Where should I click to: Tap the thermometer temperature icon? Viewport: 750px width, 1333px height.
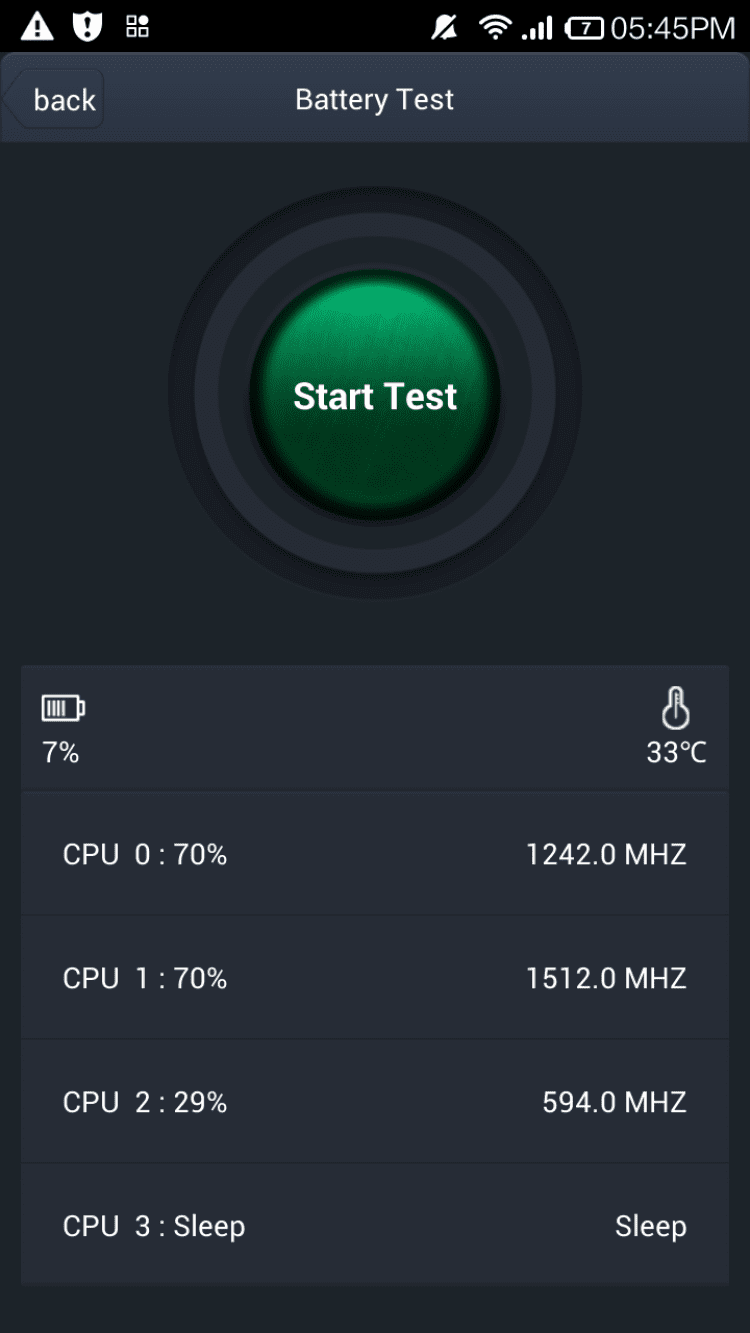676,708
